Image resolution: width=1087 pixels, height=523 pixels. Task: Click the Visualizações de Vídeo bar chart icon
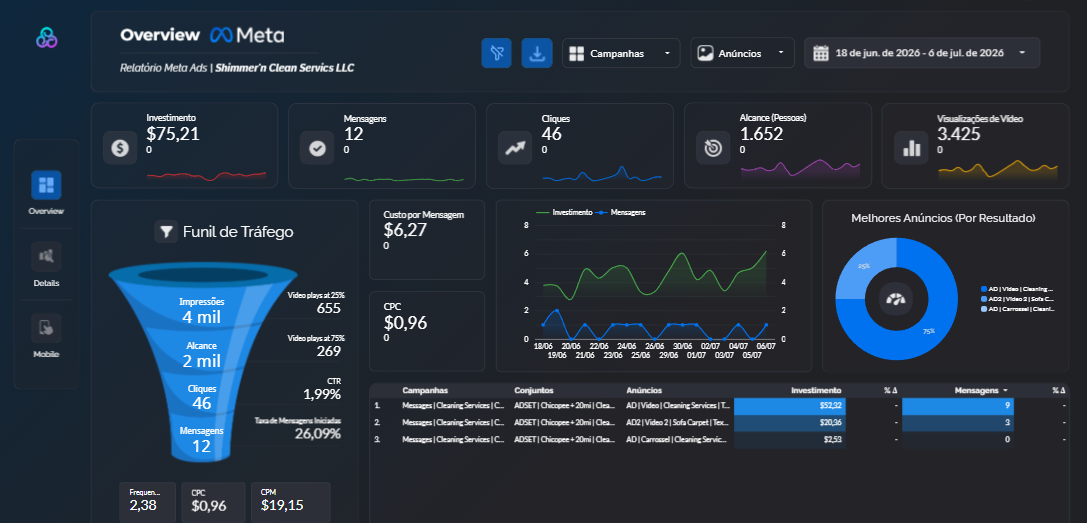coord(912,148)
